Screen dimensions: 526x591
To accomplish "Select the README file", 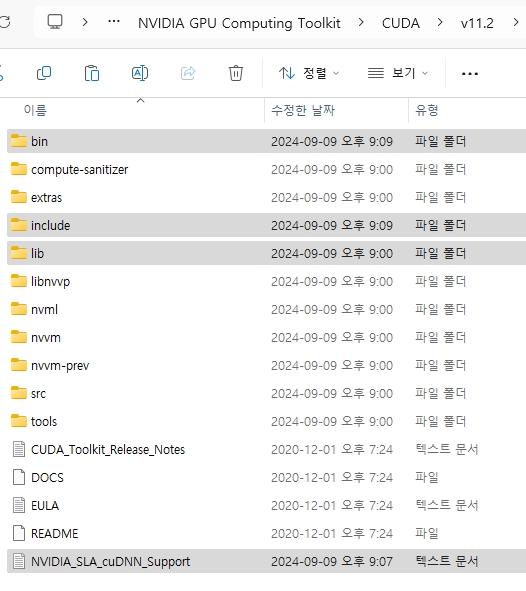I will click(266, 533).
